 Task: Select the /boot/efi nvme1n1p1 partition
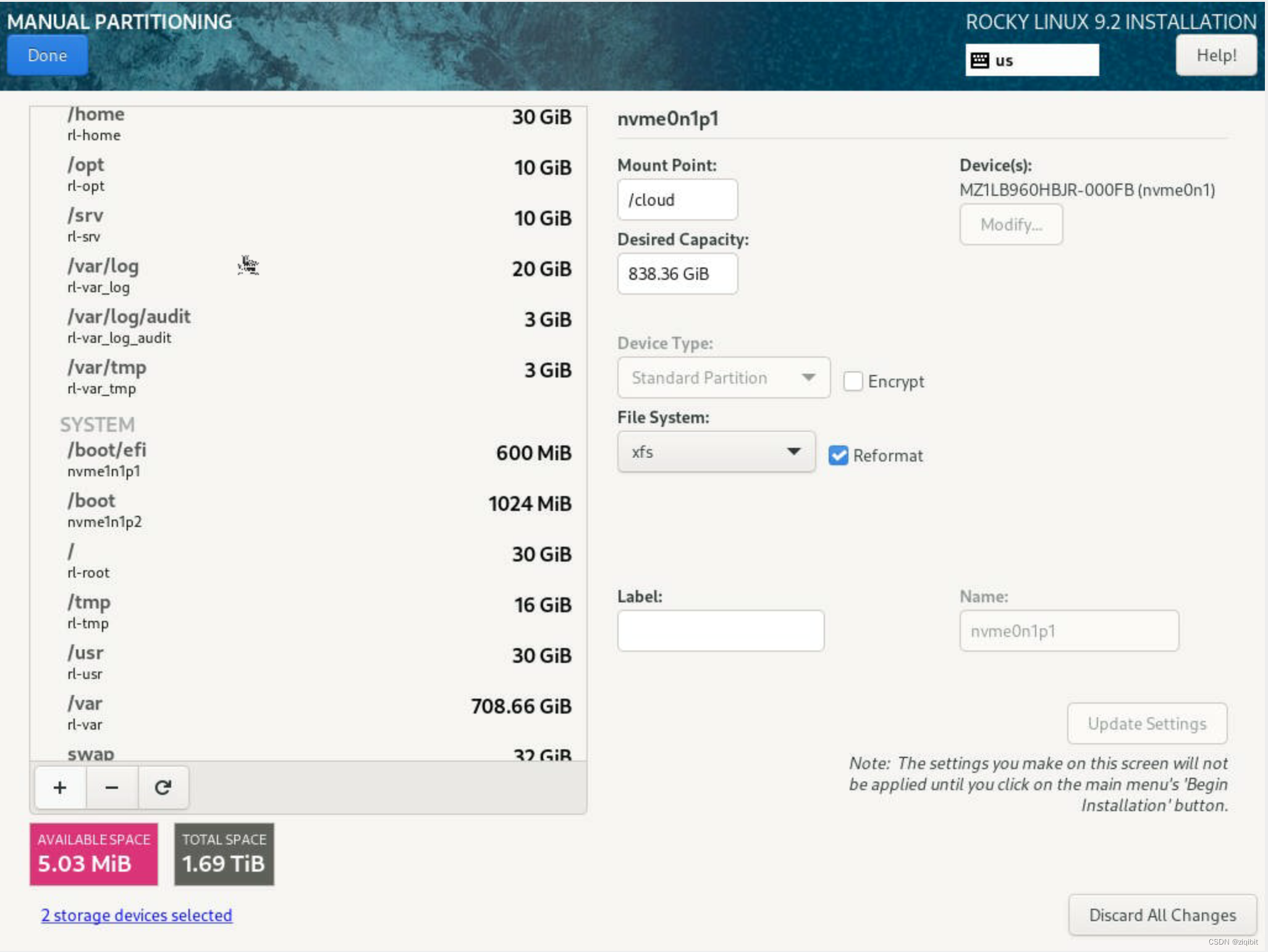[x=308, y=460]
